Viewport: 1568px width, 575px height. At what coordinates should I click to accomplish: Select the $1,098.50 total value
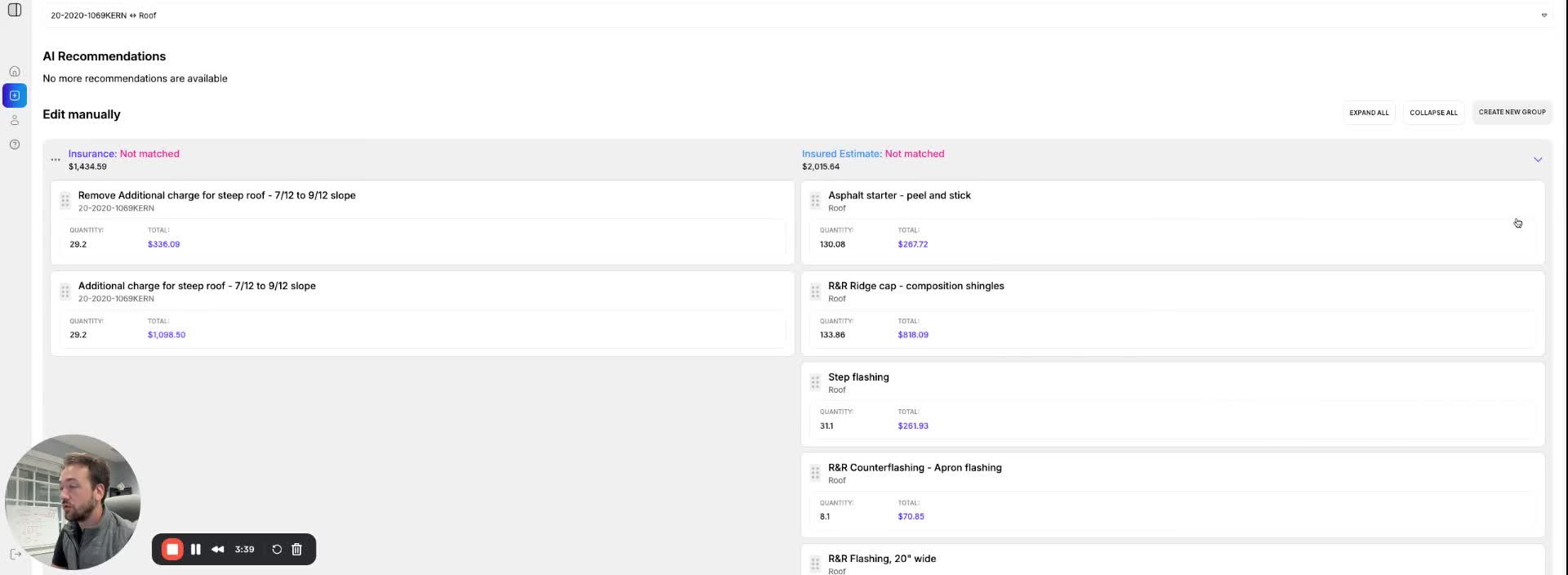[167, 335]
